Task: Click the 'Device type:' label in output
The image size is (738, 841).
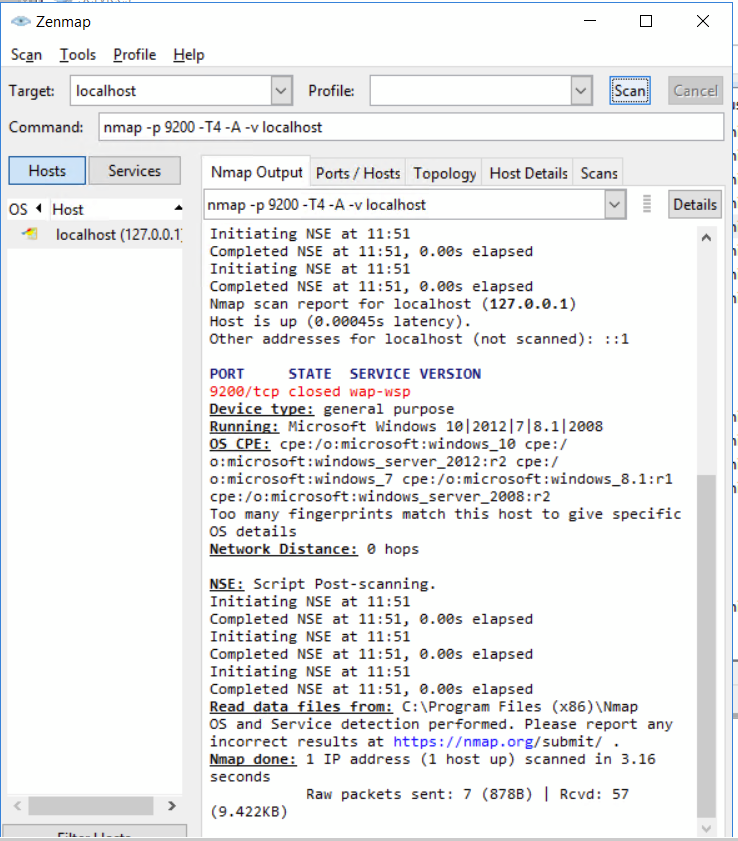Action: tap(262, 409)
